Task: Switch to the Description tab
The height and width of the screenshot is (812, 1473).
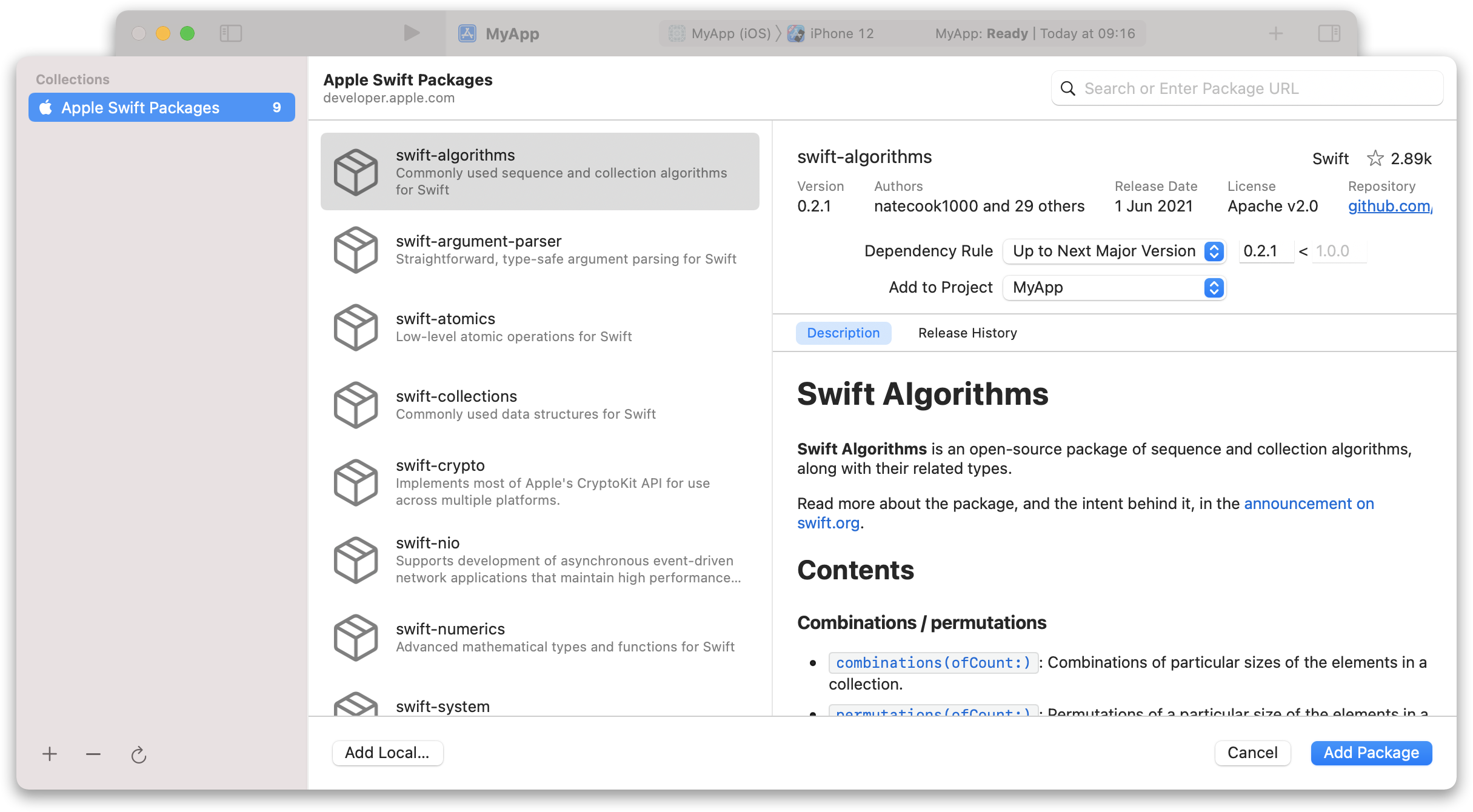Action: [843, 333]
